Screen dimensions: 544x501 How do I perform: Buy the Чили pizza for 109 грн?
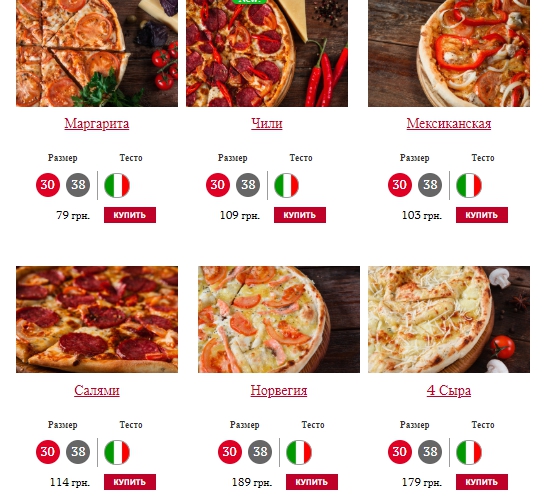300,215
